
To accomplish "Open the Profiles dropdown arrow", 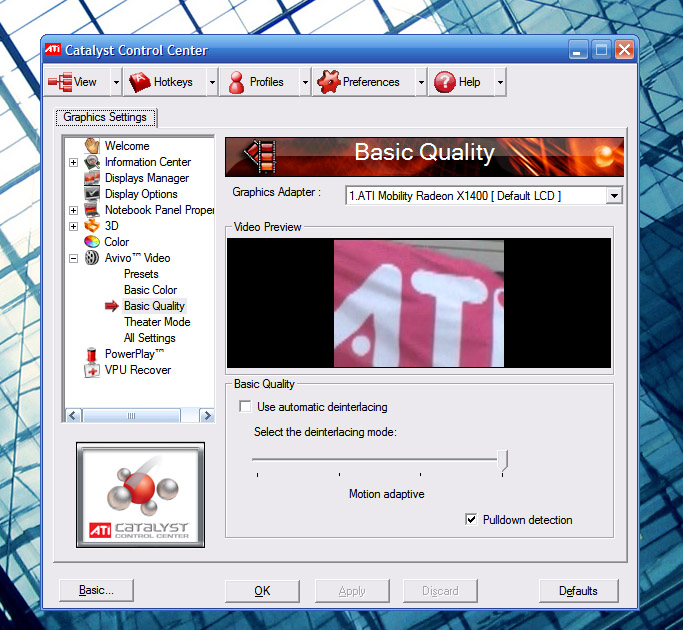I will (305, 82).
